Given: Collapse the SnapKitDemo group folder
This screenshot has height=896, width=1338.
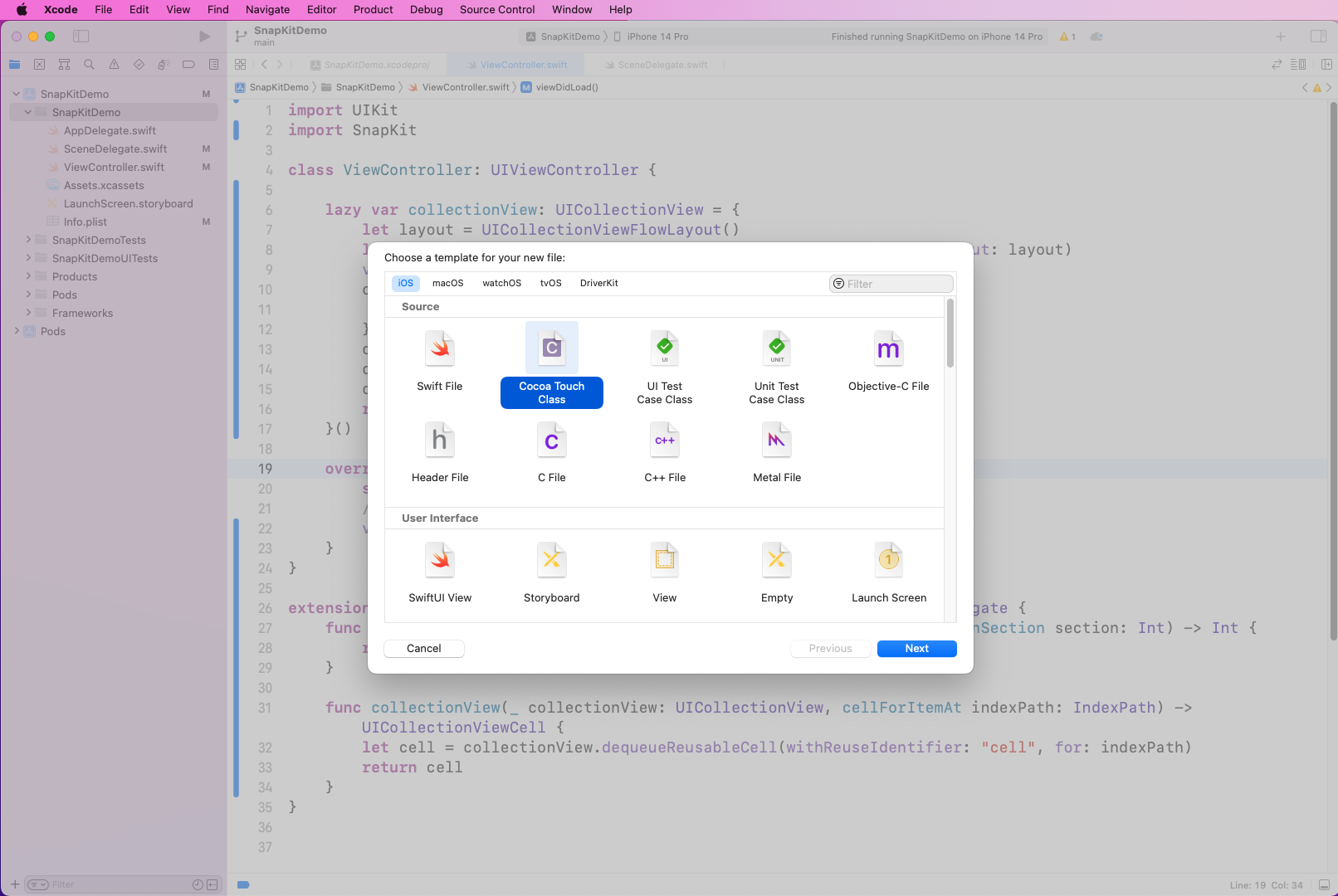Looking at the screenshot, I should click(x=27, y=112).
